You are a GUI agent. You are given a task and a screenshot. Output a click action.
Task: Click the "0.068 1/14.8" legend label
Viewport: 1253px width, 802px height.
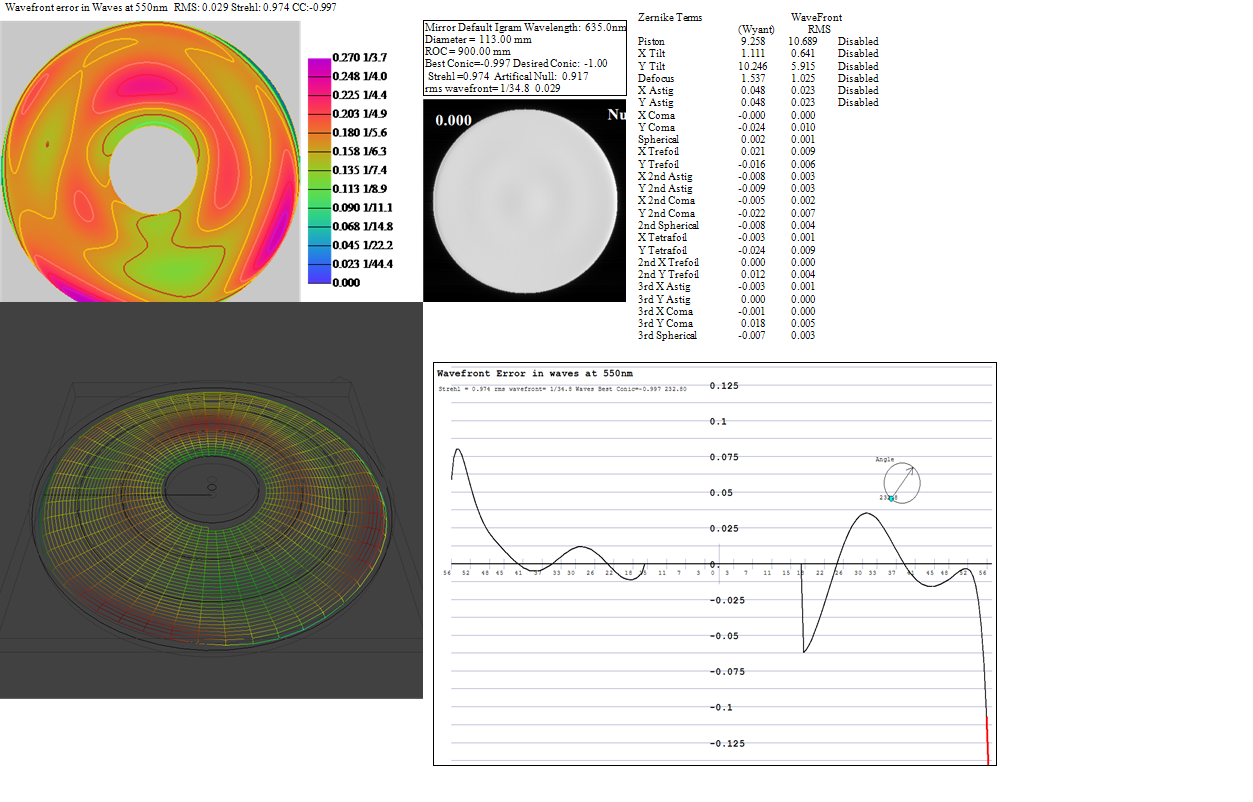[x=362, y=226]
